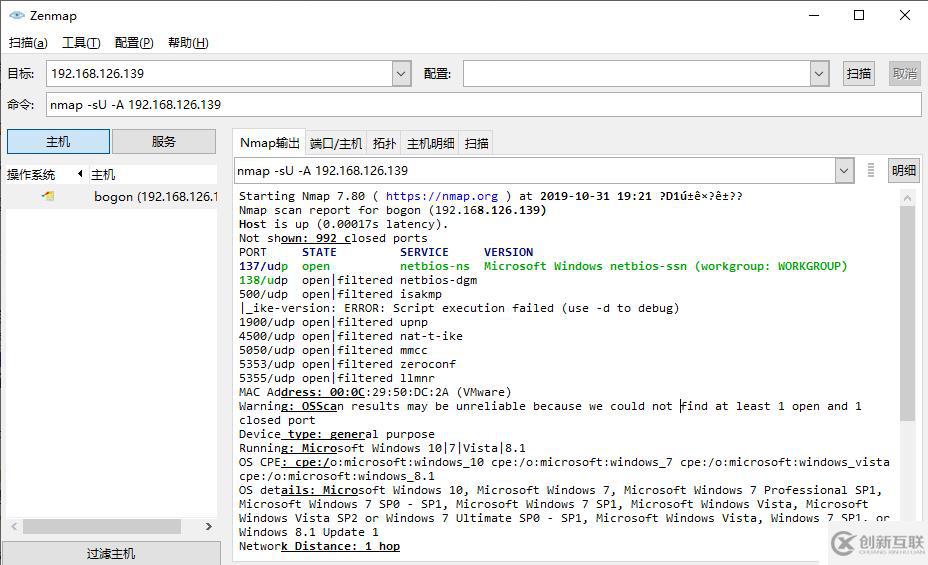
Task: Click the host list scroll right arrow
Action: tap(208, 526)
